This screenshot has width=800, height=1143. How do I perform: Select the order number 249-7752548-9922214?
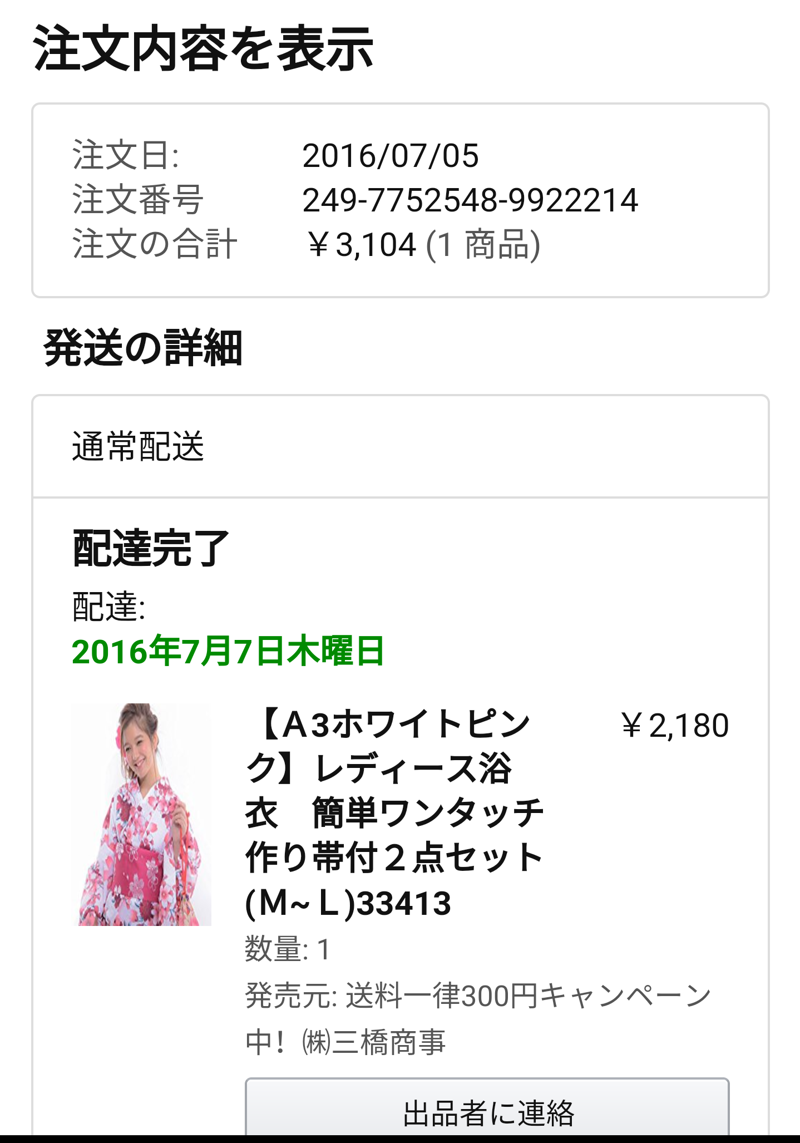click(470, 200)
